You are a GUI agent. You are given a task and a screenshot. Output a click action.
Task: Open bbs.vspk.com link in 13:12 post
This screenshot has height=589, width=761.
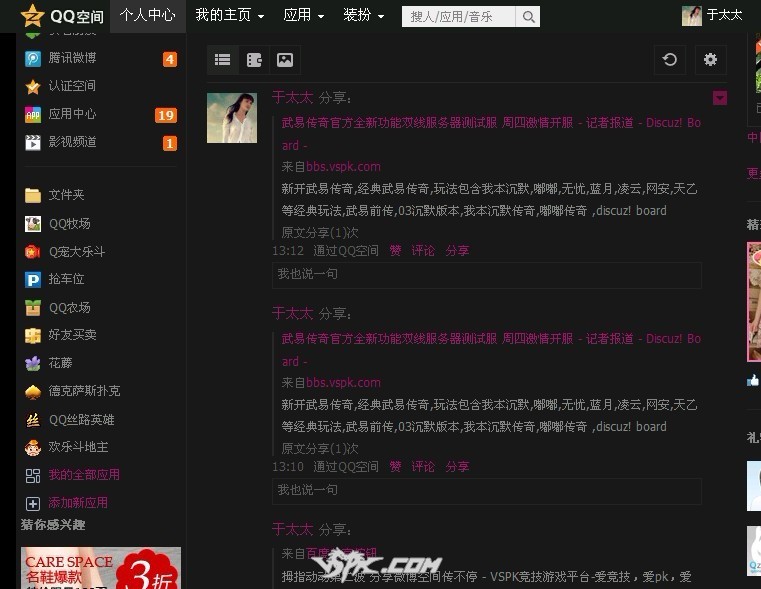coord(343,167)
